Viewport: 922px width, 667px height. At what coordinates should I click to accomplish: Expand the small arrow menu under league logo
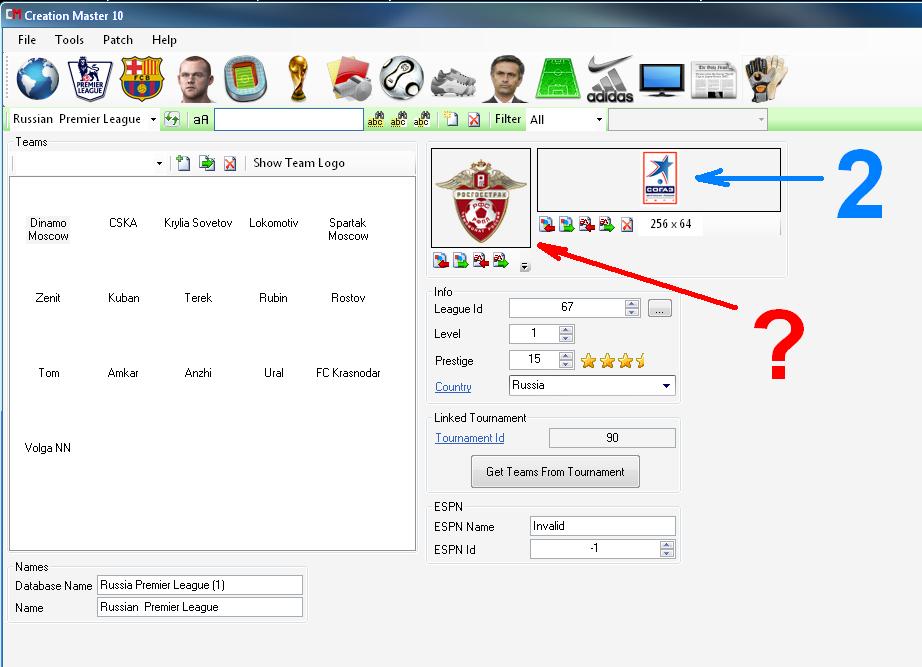coord(525,266)
